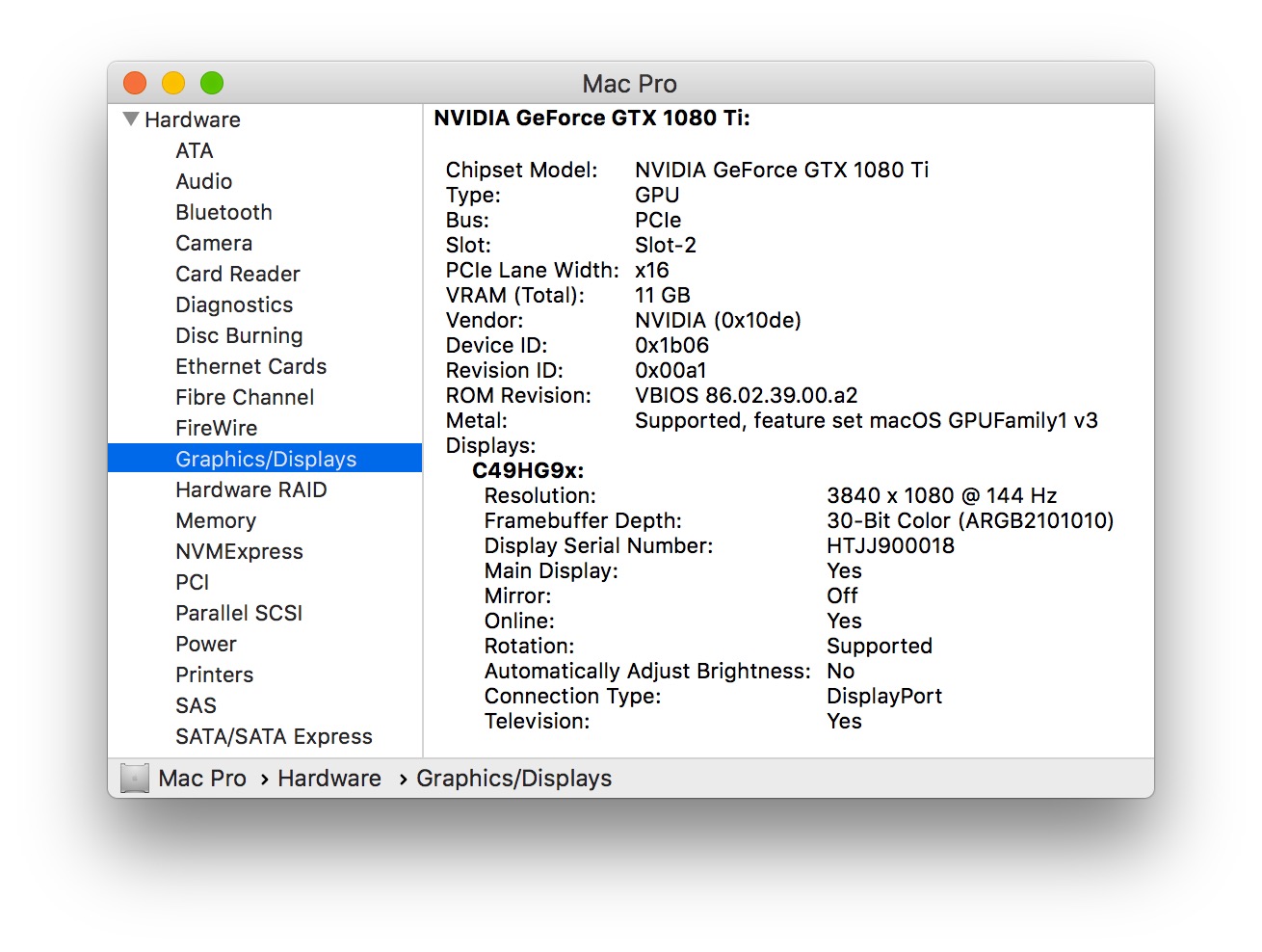Show Power information
This screenshot has width=1262, height=952.
[x=206, y=645]
